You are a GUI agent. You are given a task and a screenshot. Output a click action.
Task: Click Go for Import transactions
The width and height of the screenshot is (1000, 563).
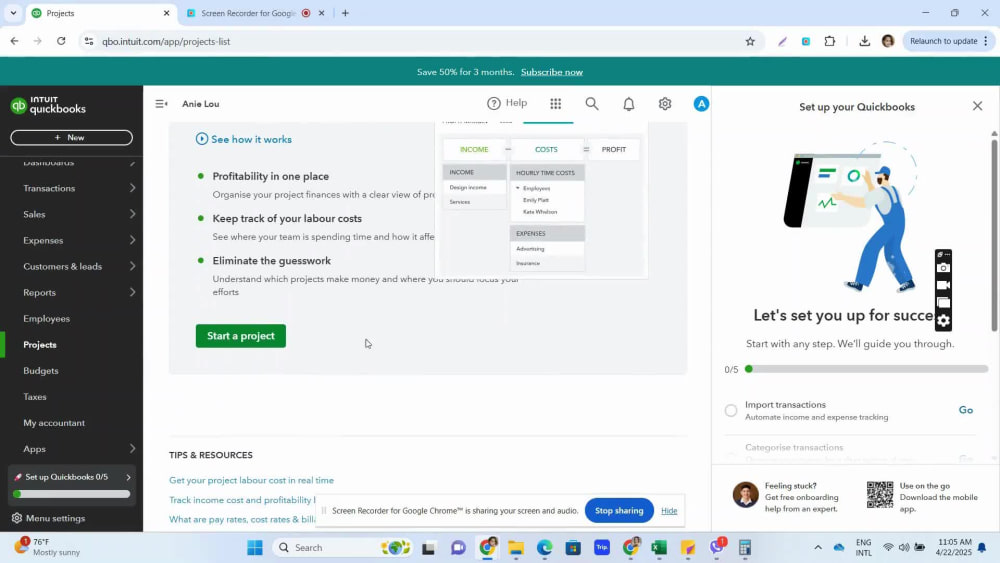tap(966, 410)
